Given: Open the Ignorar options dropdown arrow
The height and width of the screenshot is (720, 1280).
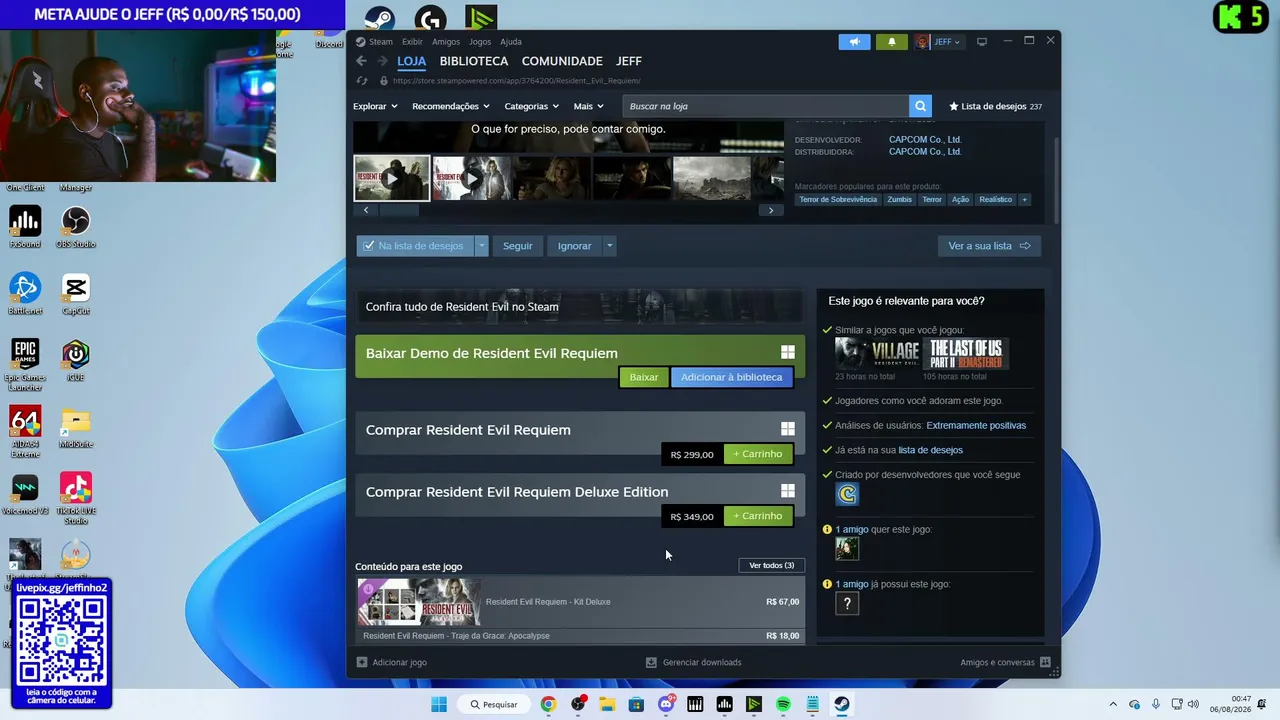Looking at the screenshot, I should (609, 246).
